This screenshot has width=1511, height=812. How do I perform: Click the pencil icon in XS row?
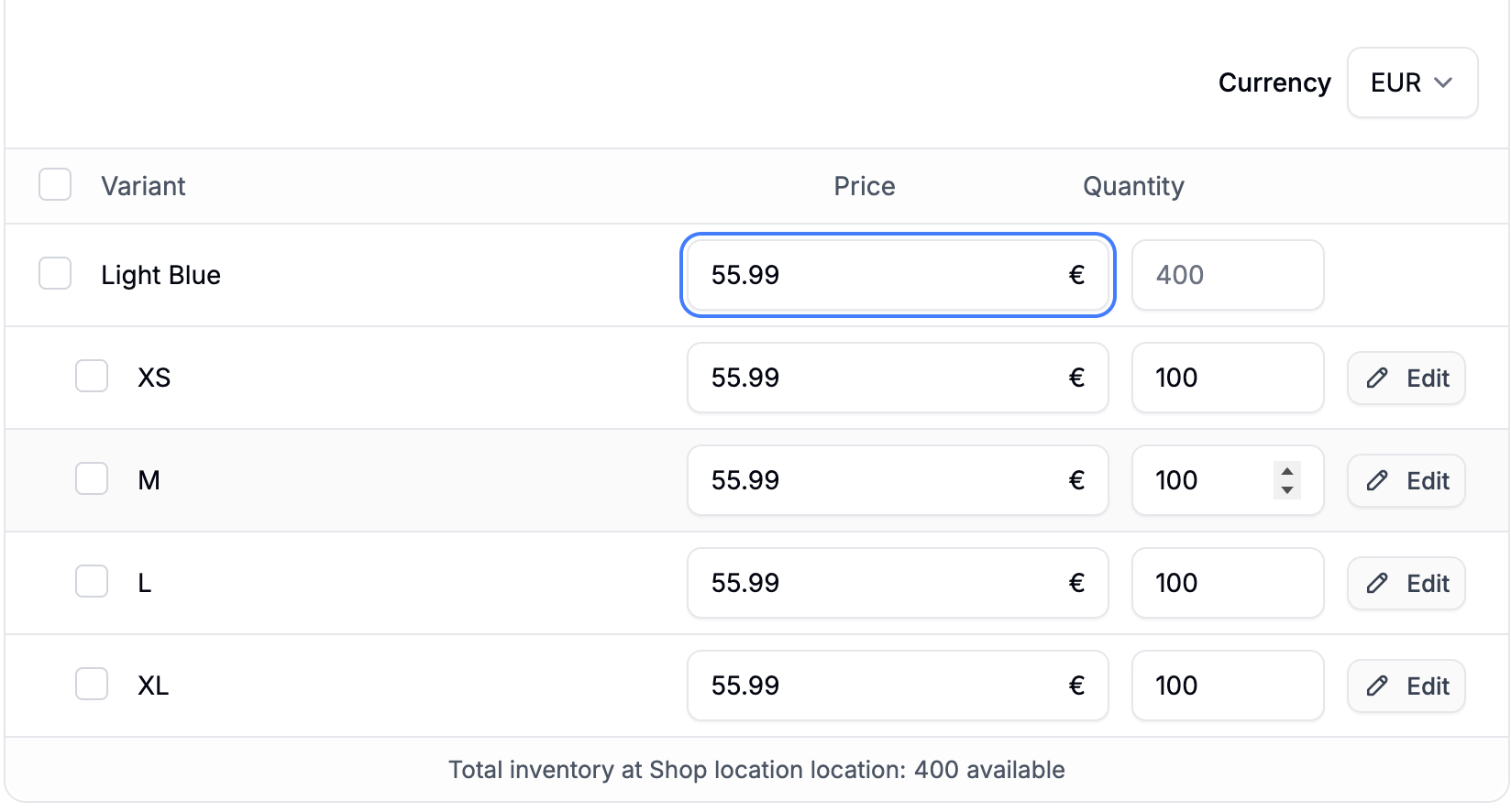click(1377, 379)
